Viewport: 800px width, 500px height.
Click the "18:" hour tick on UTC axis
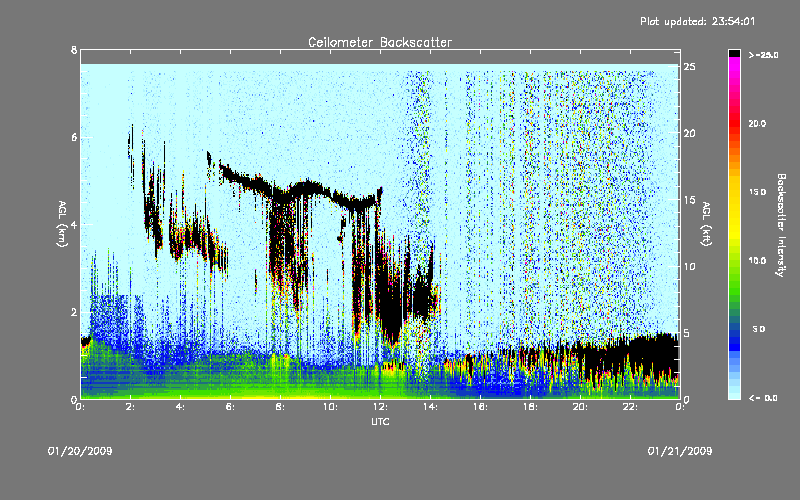tap(531, 407)
